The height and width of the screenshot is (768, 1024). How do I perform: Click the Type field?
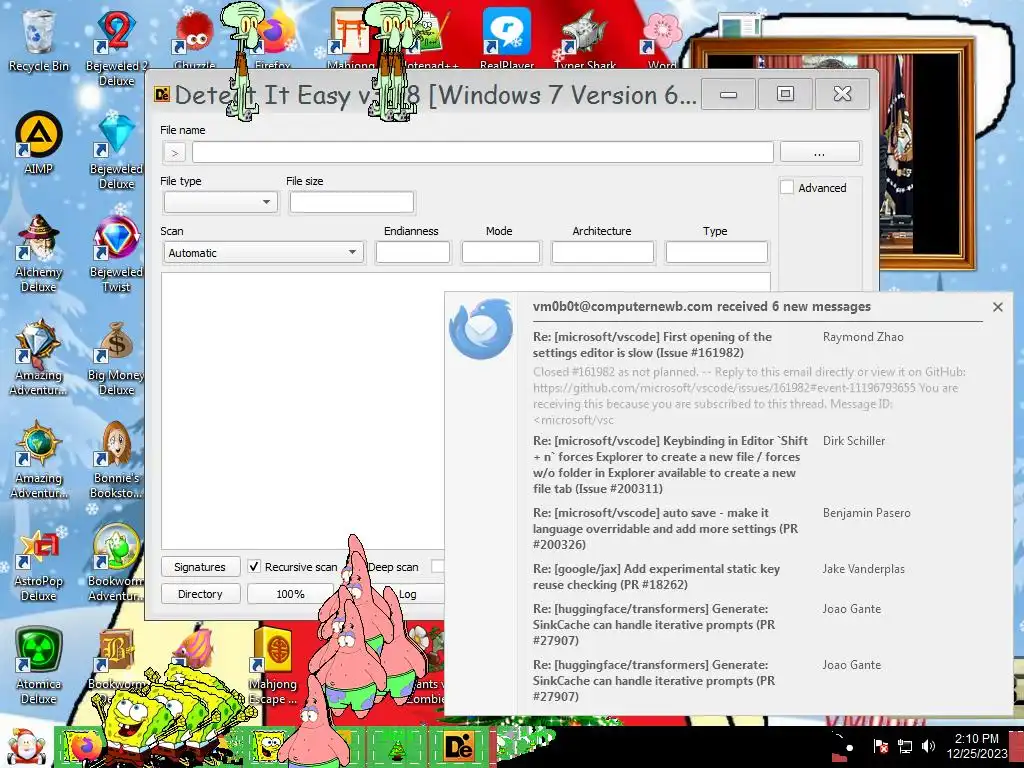(x=716, y=253)
